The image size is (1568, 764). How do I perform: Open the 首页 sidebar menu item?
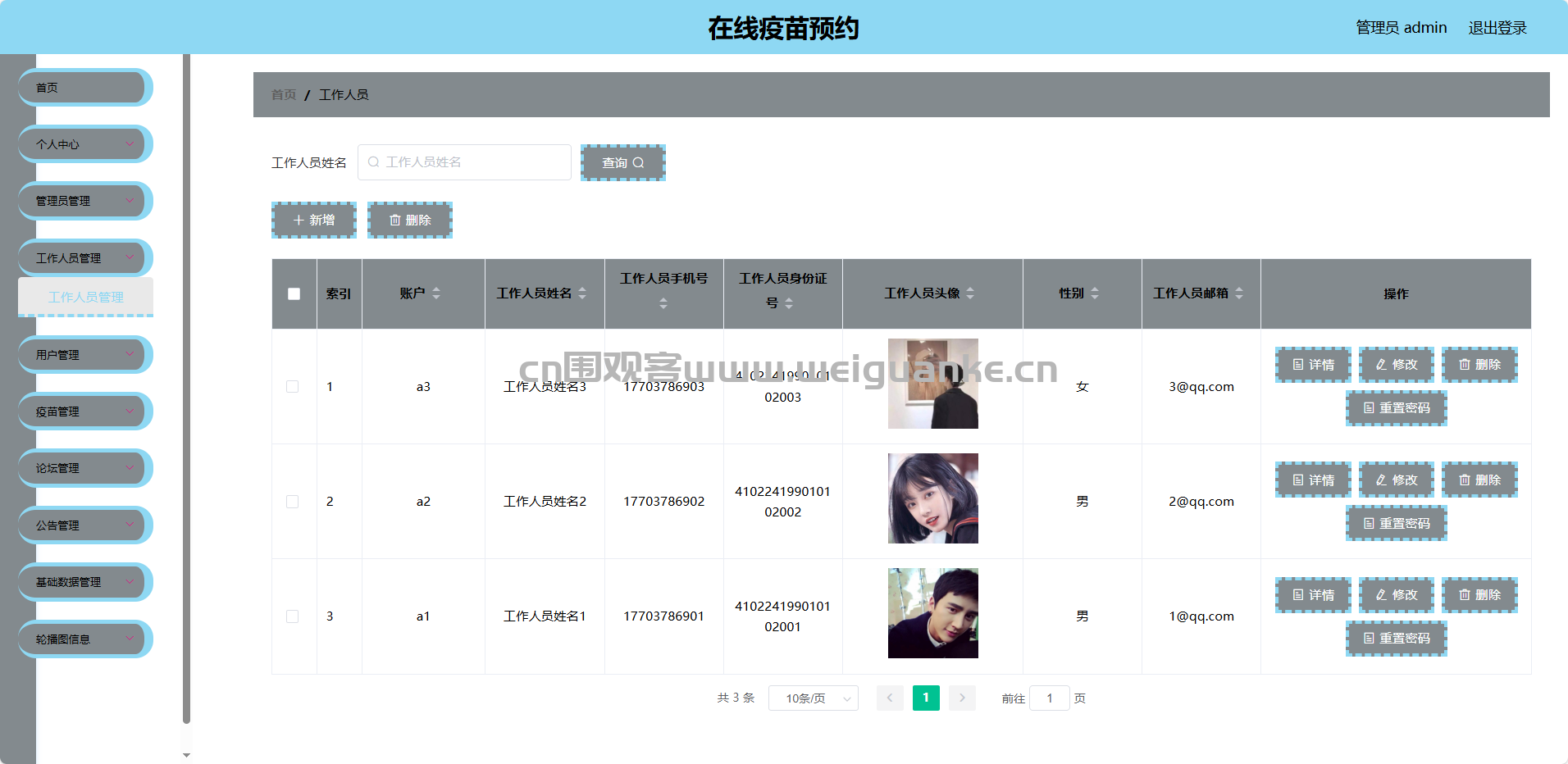click(84, 88)
